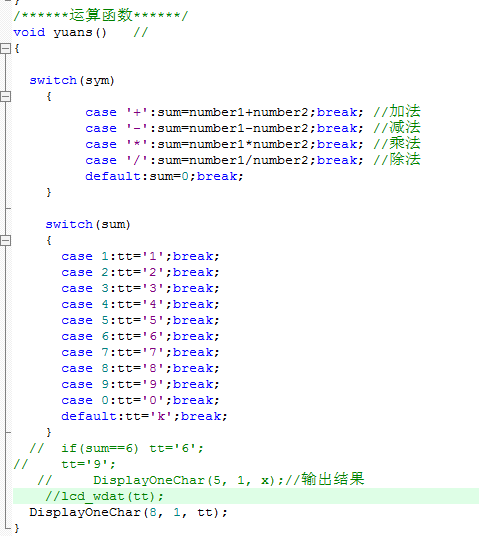
Task: Click the line 'case 9:tt='9';break;'
Action: coord(140,385)
